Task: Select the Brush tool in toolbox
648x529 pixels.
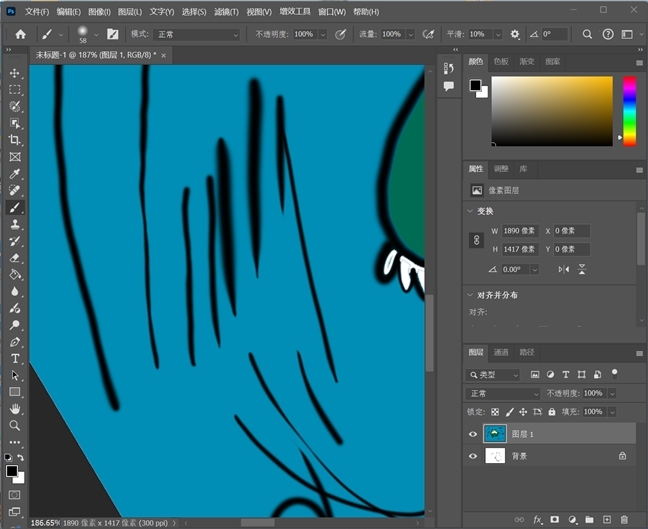Action: 15,207
